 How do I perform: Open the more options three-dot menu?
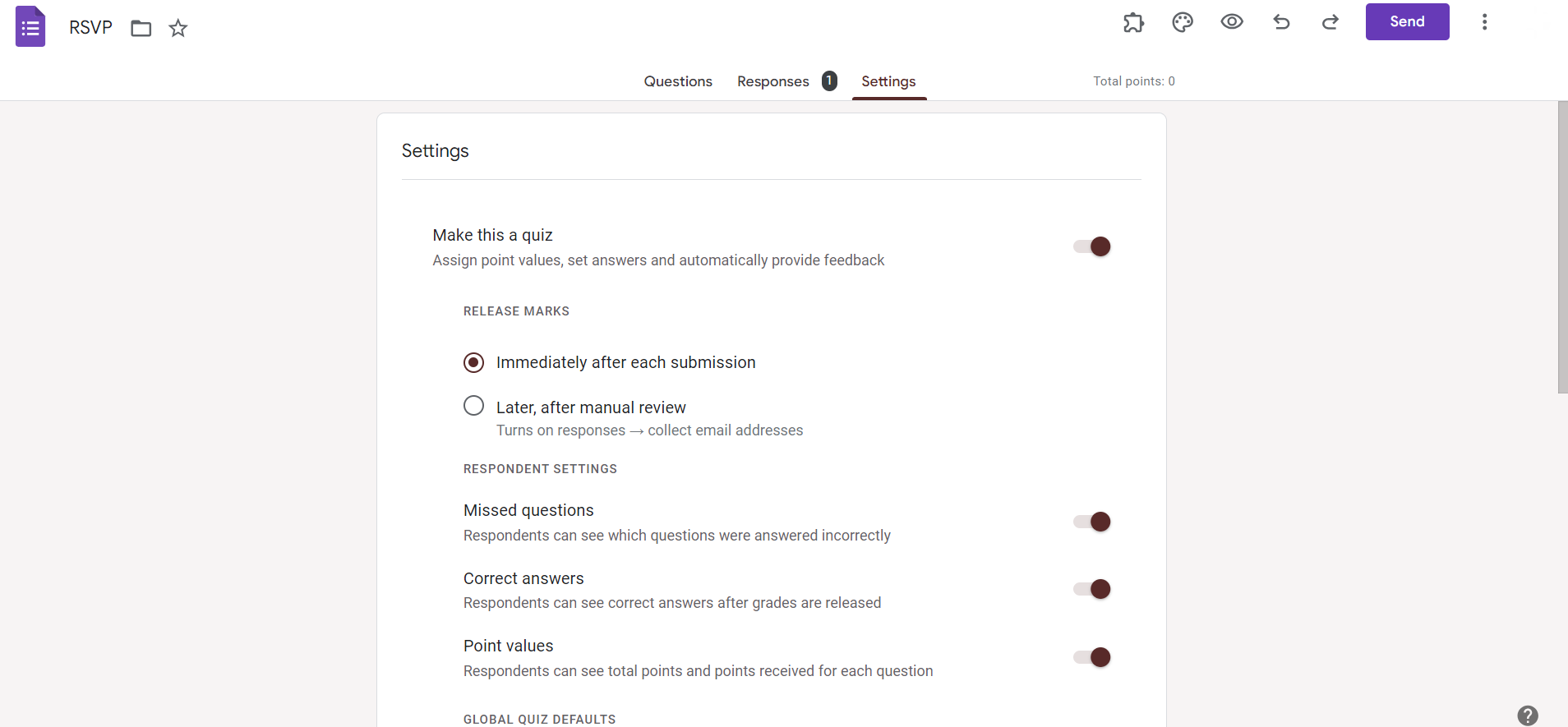coord(1484,22)
